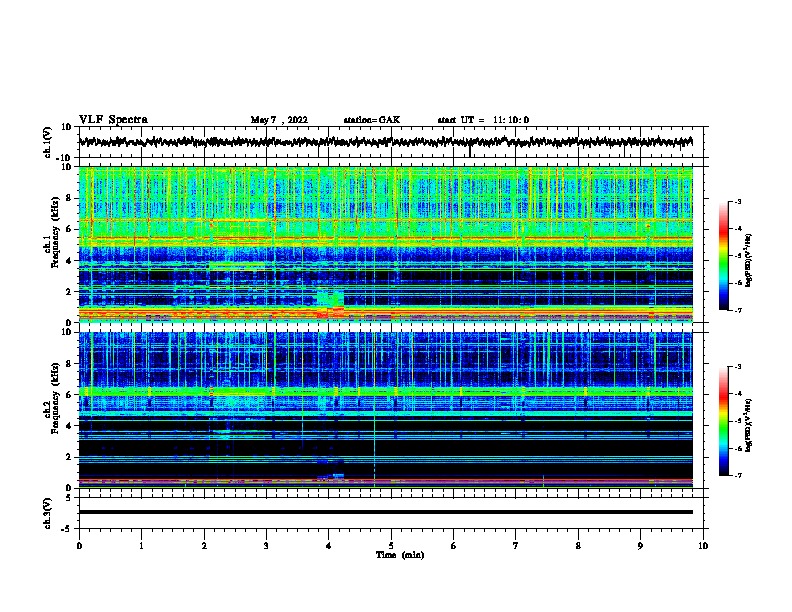Screen dimensions: 792x612
Task: Click the 4 kHz tick label on ch.2 frequency axis
Action: pyautogui.click(x=69, y=426)
